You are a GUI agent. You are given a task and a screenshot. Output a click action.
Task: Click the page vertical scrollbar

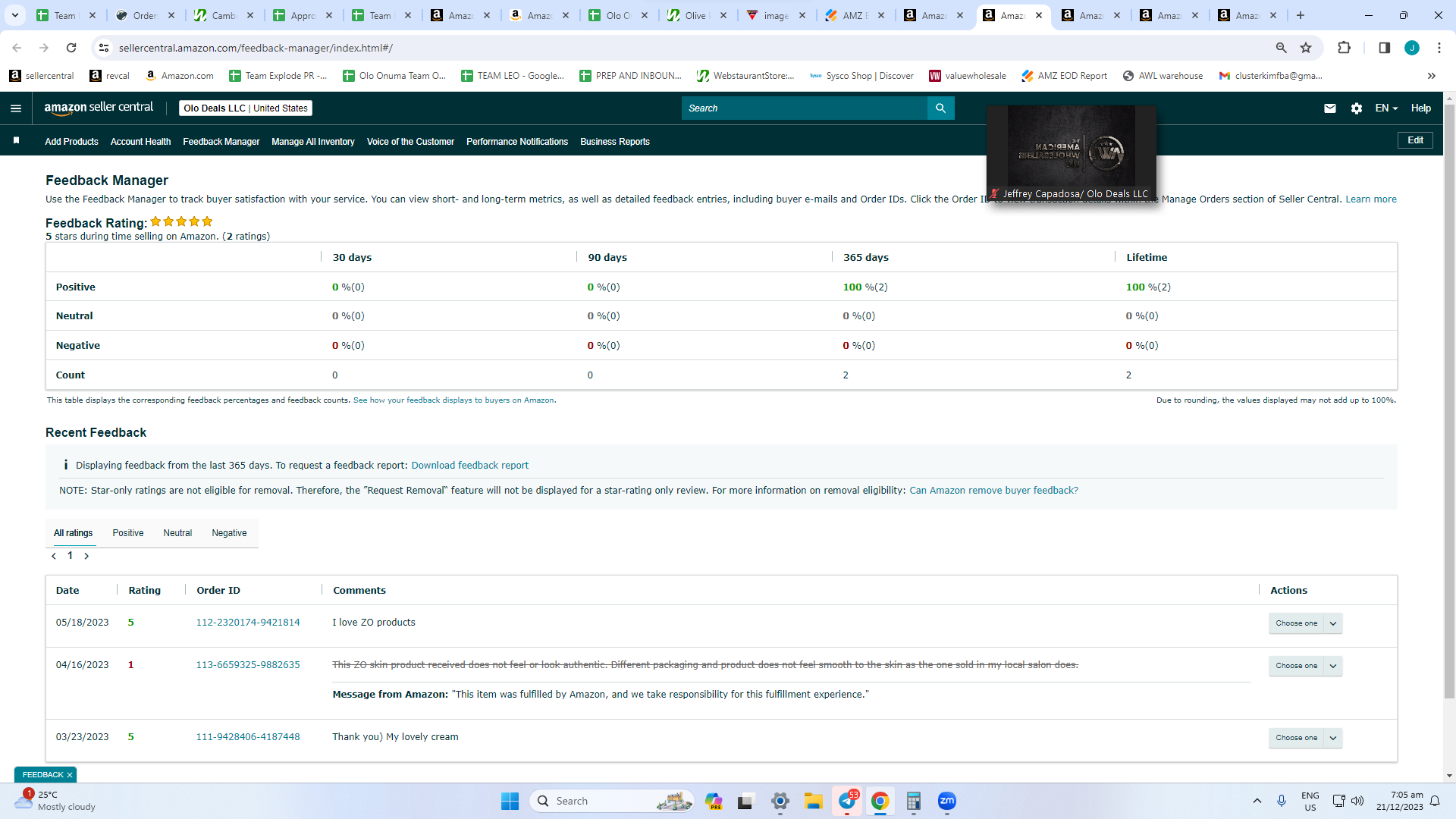click(x=1449, y=402)
